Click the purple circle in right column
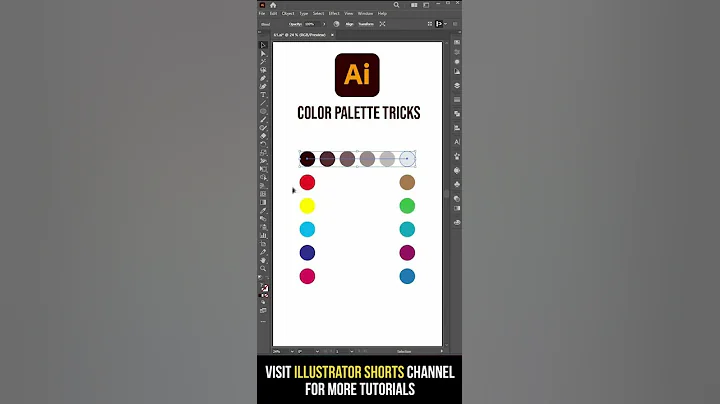This screenshot has width=720, height=404. (407, 252)
